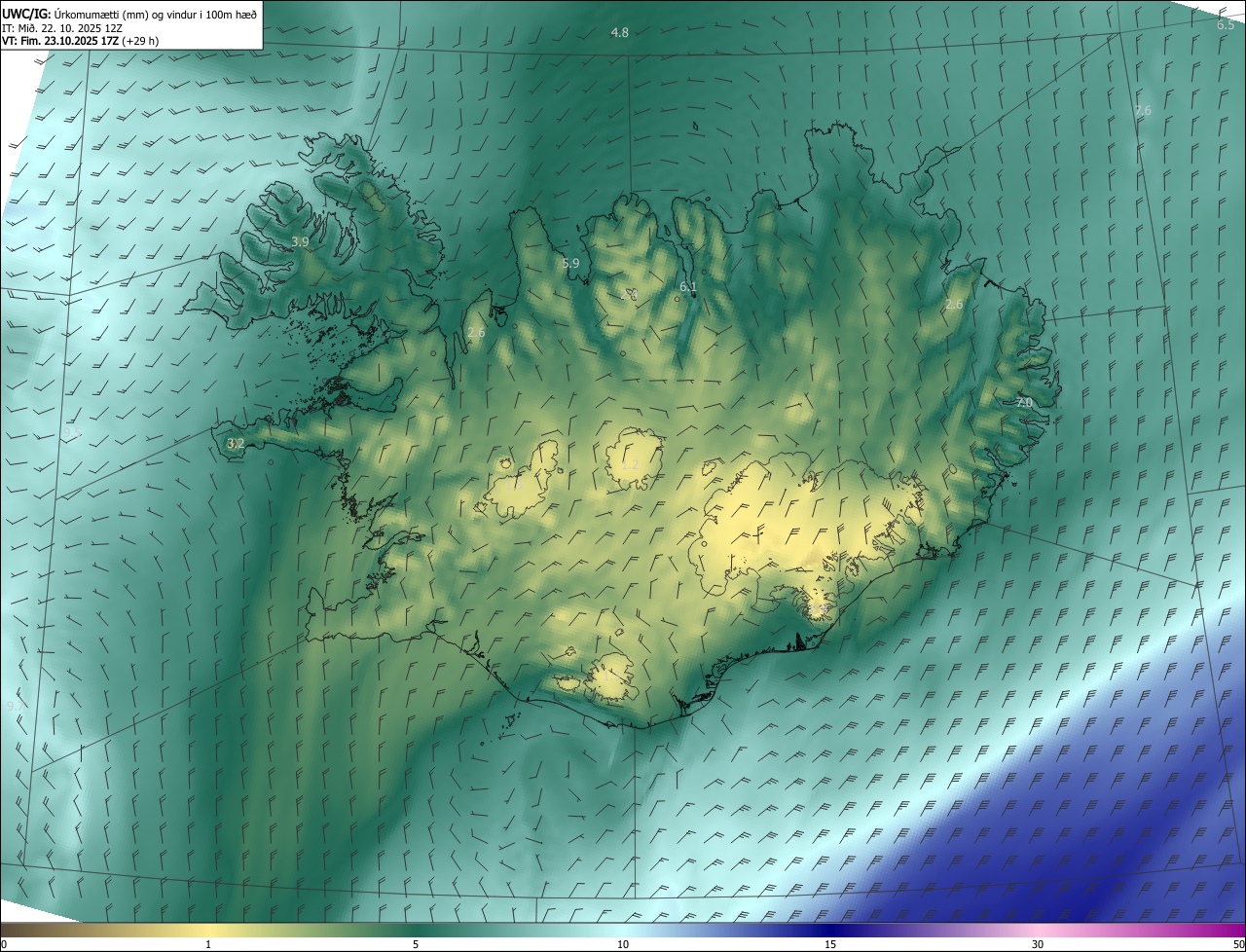Click the 5 tick label on the color scale

[416, 944]
